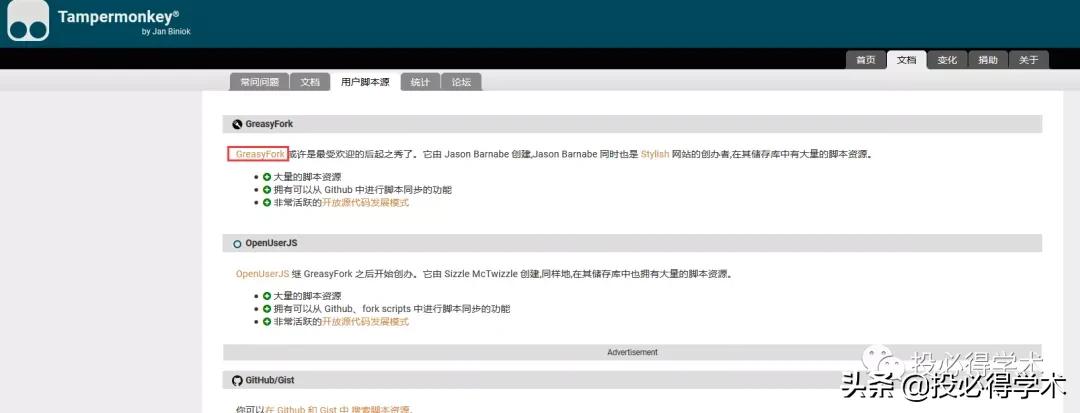The width and height of the screenshot is (1080, 413).
Task: Click green plus before GreasyFork 非常活跃的 item
Action: pyautogui.click(x=267, y=203)
